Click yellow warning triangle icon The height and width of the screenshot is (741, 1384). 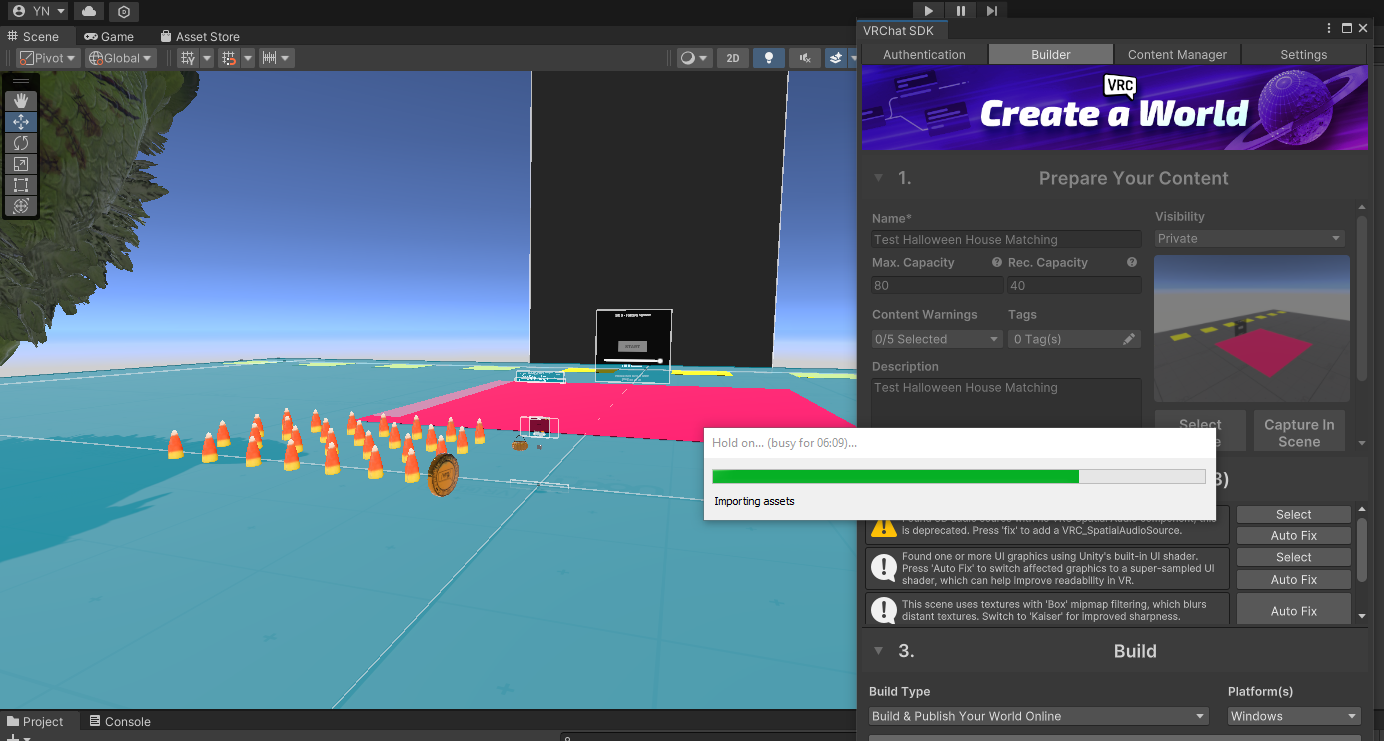click(x=883, y=526)
